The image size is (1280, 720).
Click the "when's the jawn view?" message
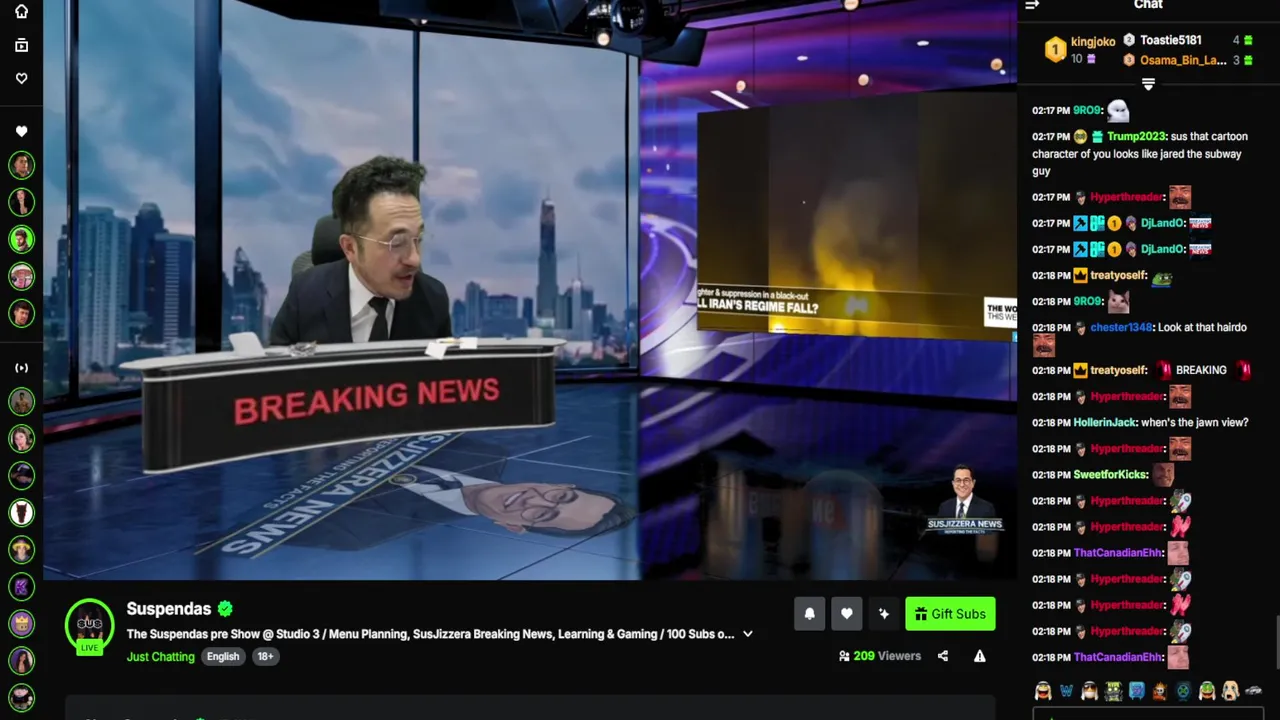tap(1194, 422)
